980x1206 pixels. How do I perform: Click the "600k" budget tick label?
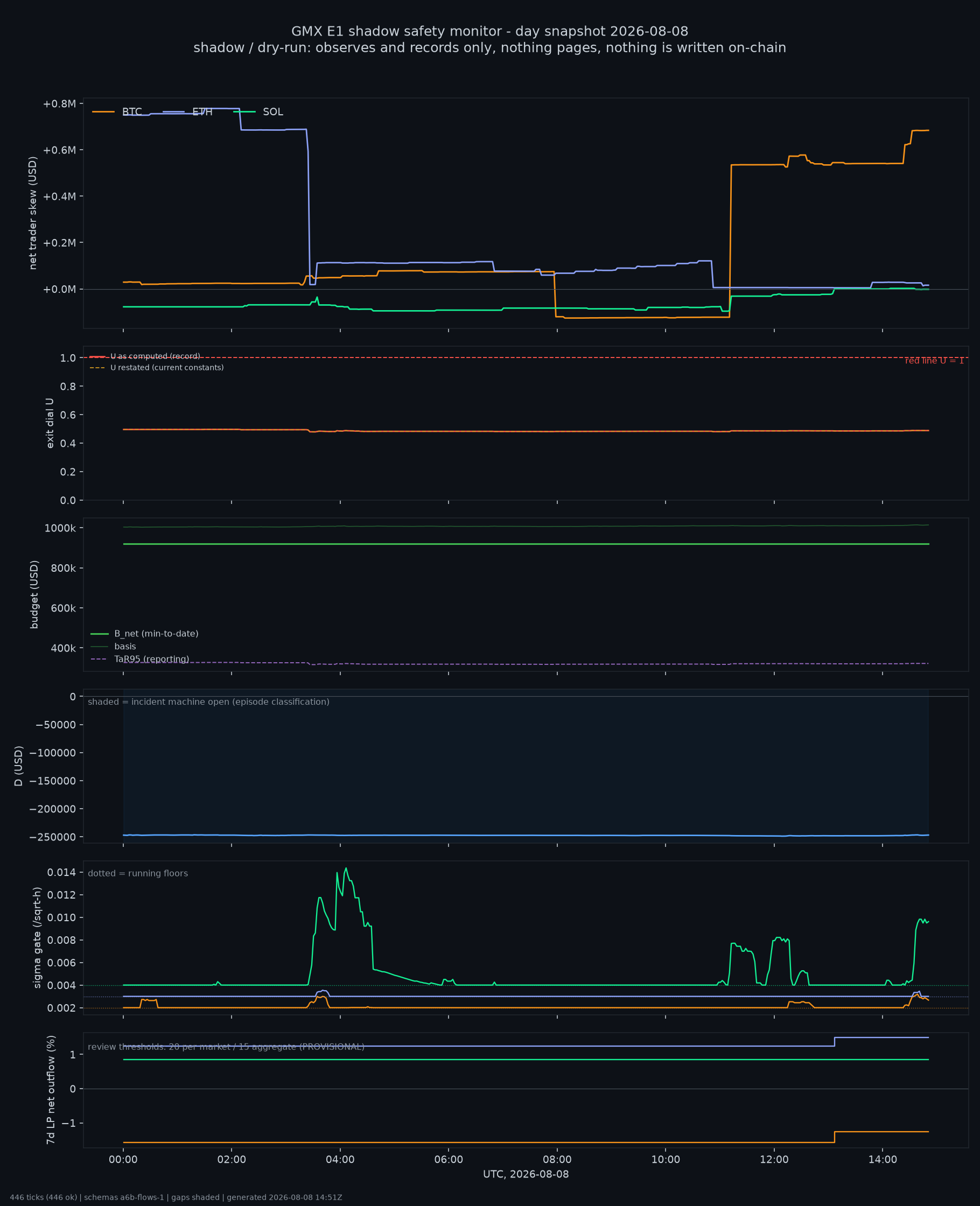coord(63,608)
